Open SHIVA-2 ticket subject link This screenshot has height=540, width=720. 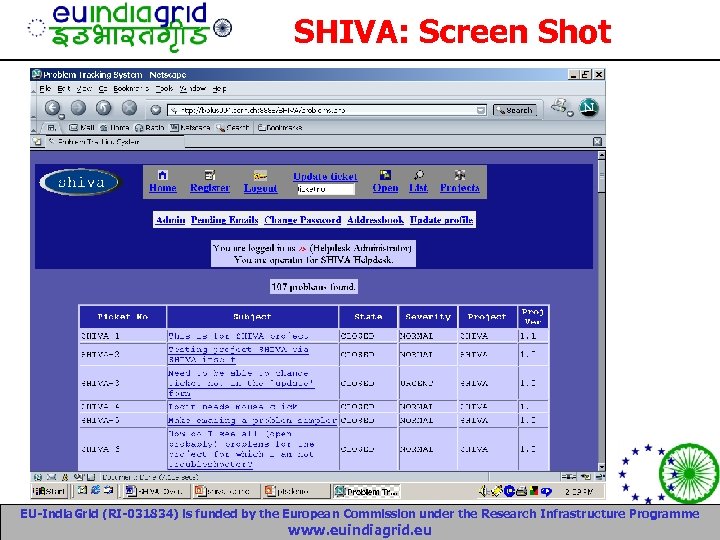pyautogui.click(x=238, y=354)
